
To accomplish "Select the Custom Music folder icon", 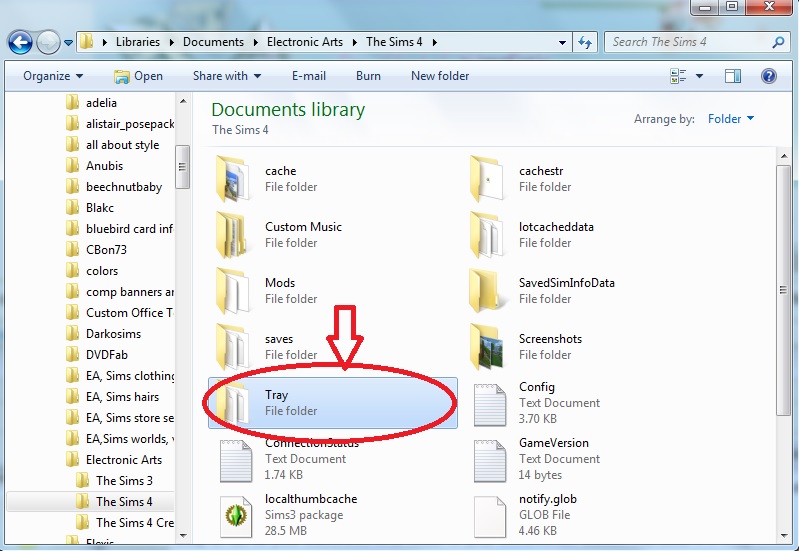I will [233, 235].
